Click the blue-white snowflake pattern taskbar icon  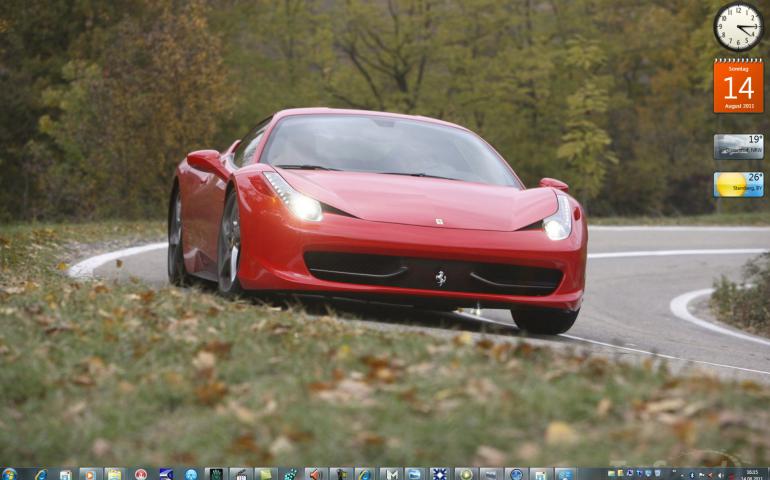pyautogui.click(x=440, y=474)
